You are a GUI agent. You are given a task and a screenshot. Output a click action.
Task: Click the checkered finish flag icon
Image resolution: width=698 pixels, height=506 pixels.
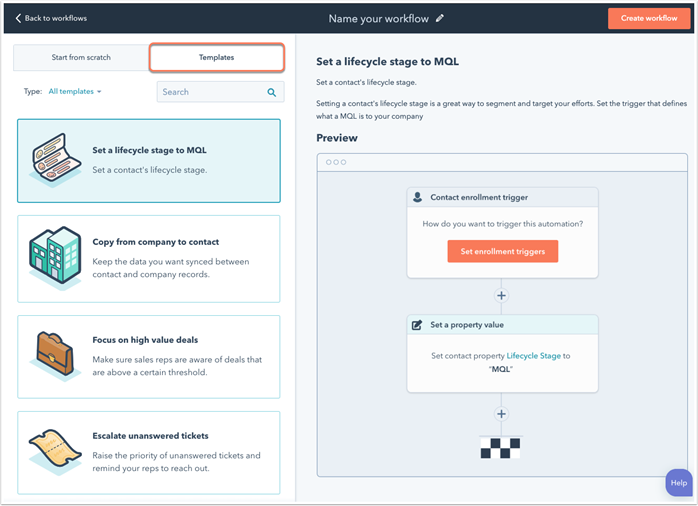pyautogui.click(x=500, y=448)
